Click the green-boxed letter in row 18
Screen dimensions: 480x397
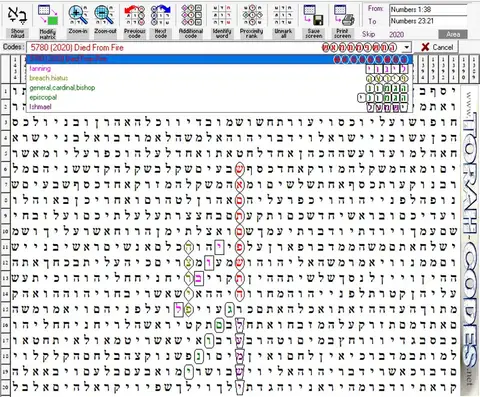point(199,356)
